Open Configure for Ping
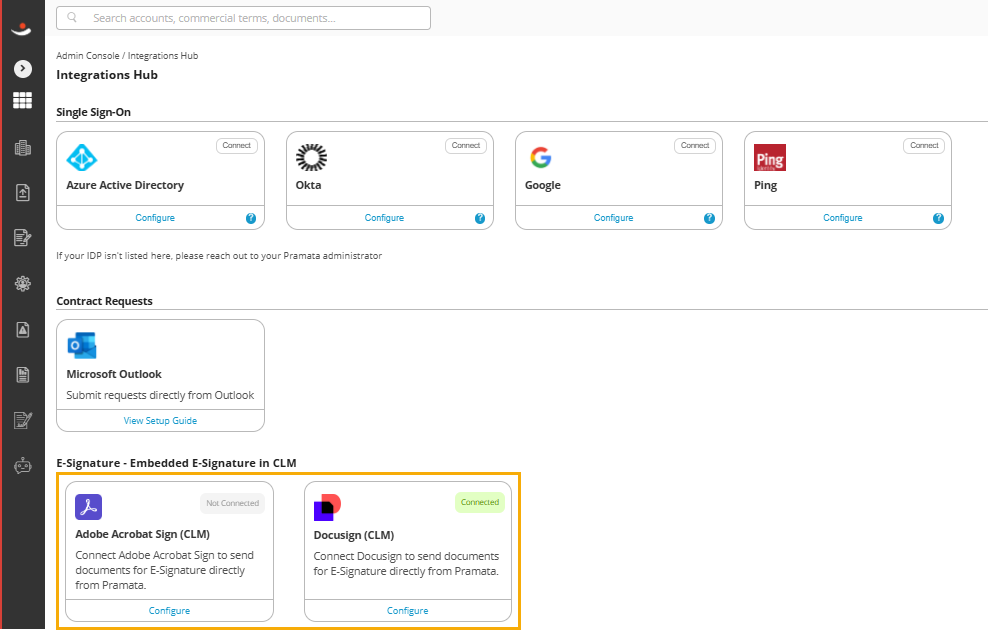This screenshot has width=988, height=630. click(842, 217)
